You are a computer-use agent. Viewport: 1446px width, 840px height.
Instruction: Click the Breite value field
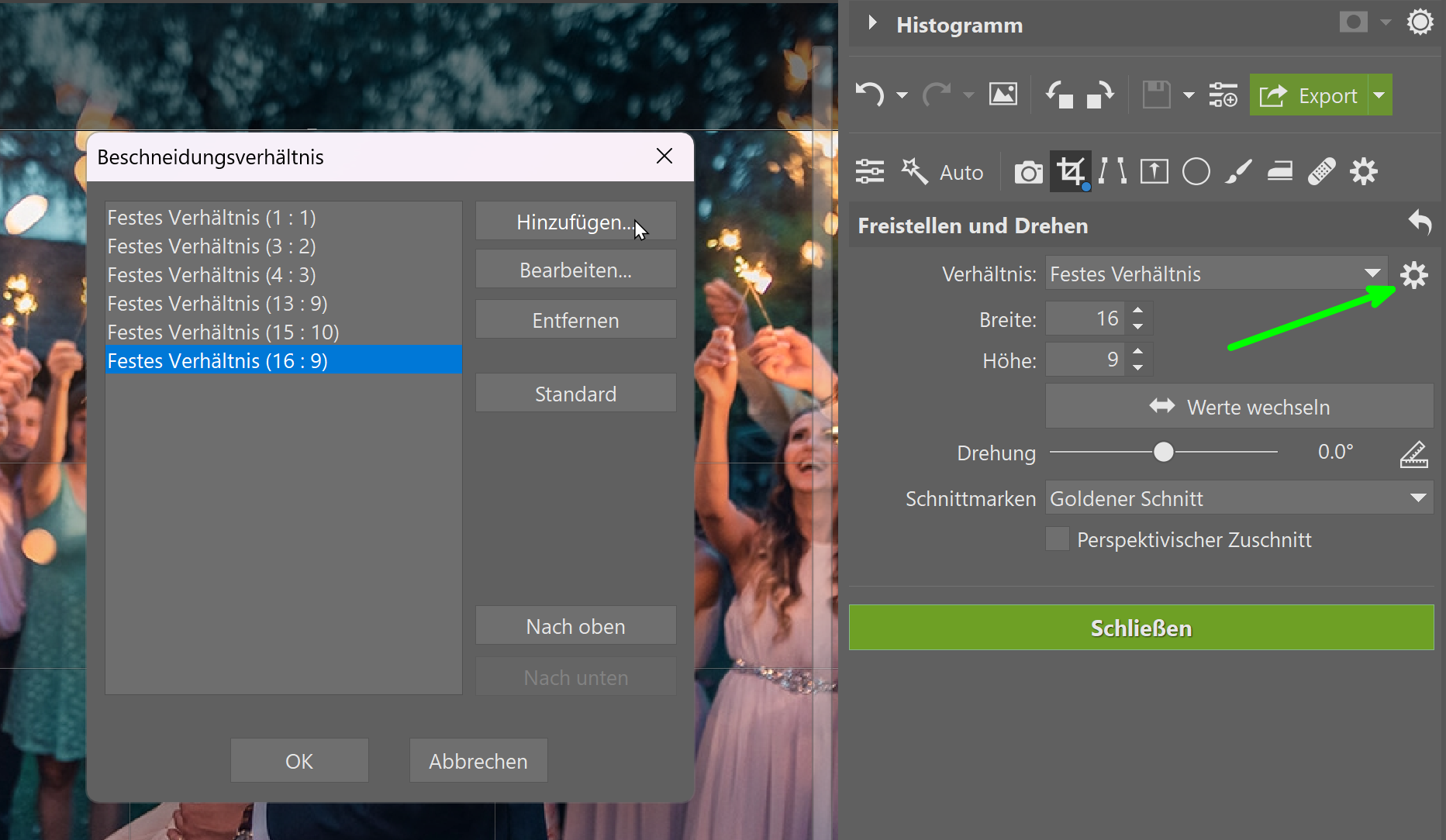coord(1084,318)
